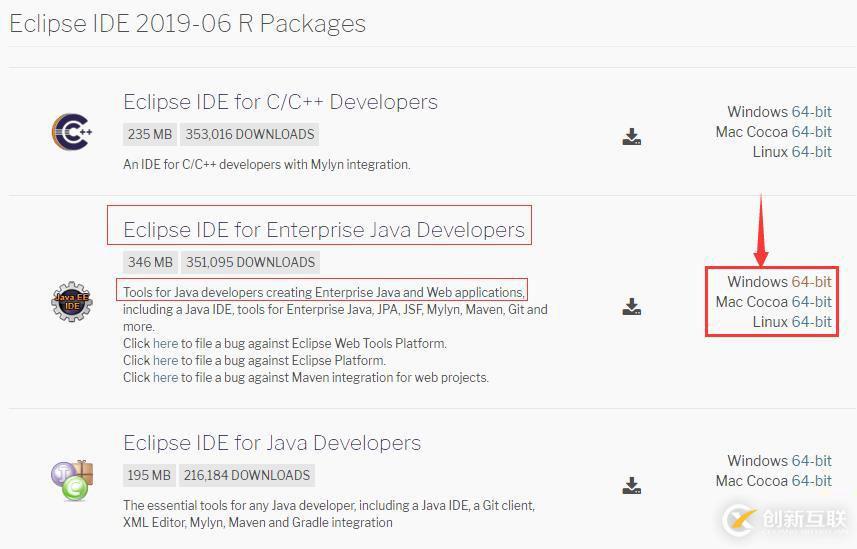Open Eclipse IDE for Java Developers title
Screen dimensions: 857x549
click(x=272, y=443)
